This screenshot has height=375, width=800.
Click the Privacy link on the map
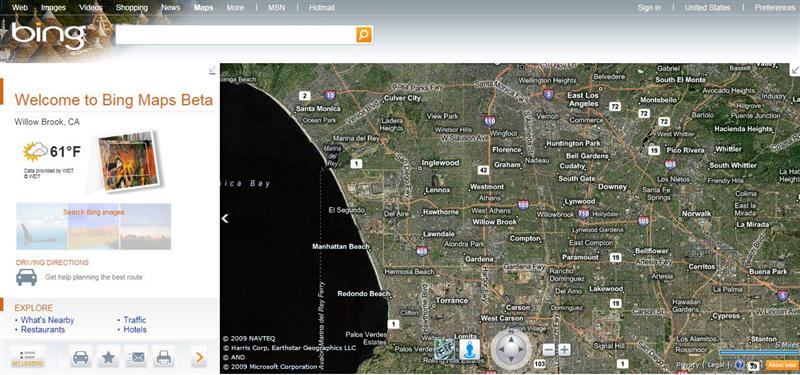[x=688, y=365]
